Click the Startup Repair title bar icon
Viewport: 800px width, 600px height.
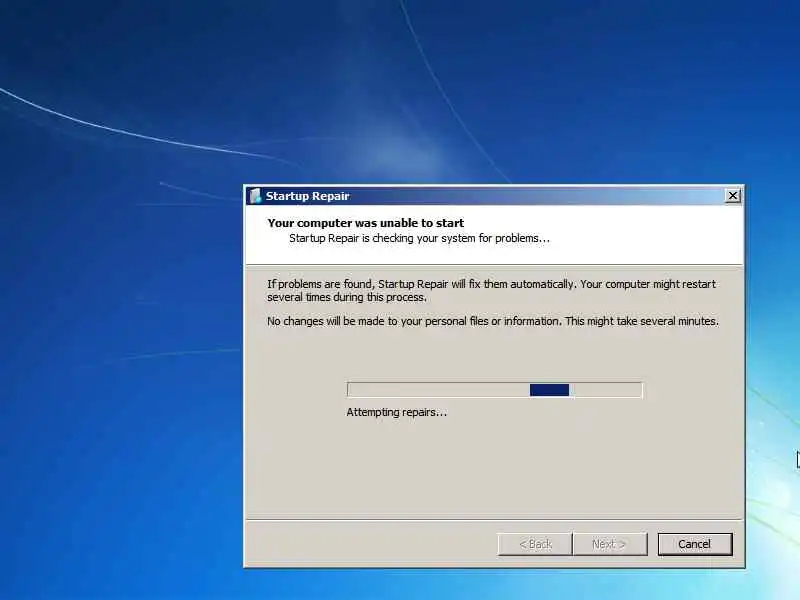tap(255, 196)
